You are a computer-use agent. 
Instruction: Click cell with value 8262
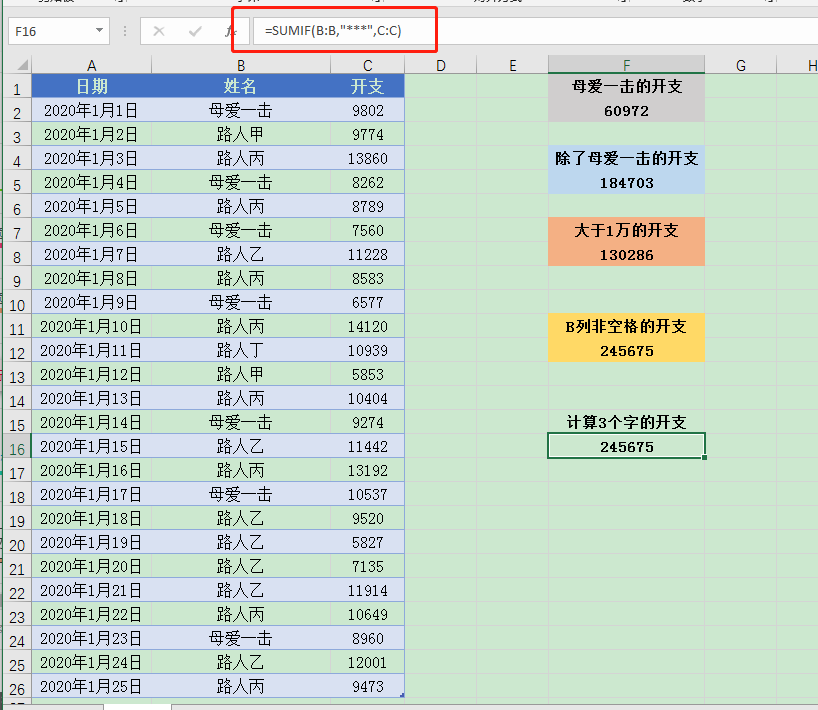368,182
